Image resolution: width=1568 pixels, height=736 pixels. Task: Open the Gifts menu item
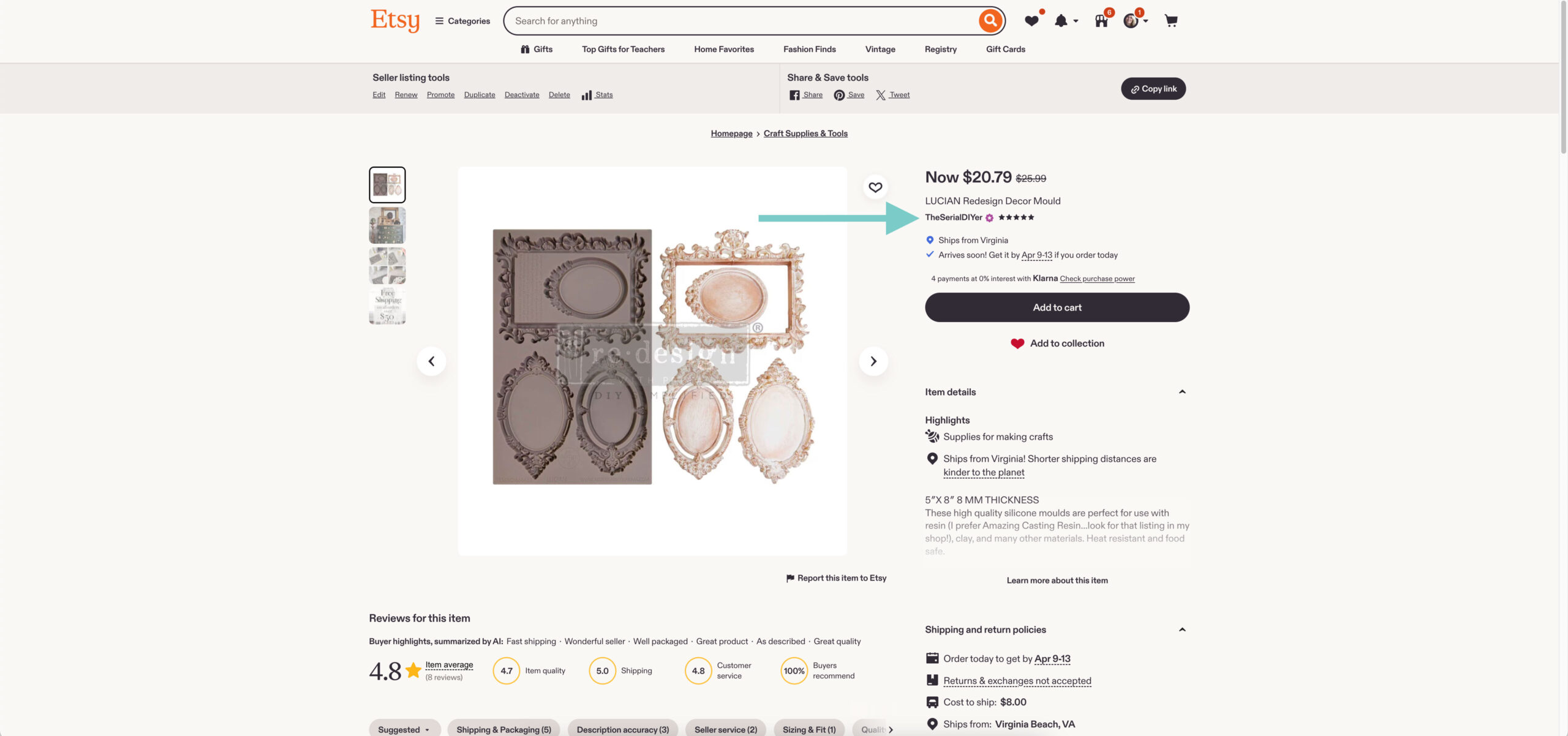pyautogui.click(x=537, y=49)
